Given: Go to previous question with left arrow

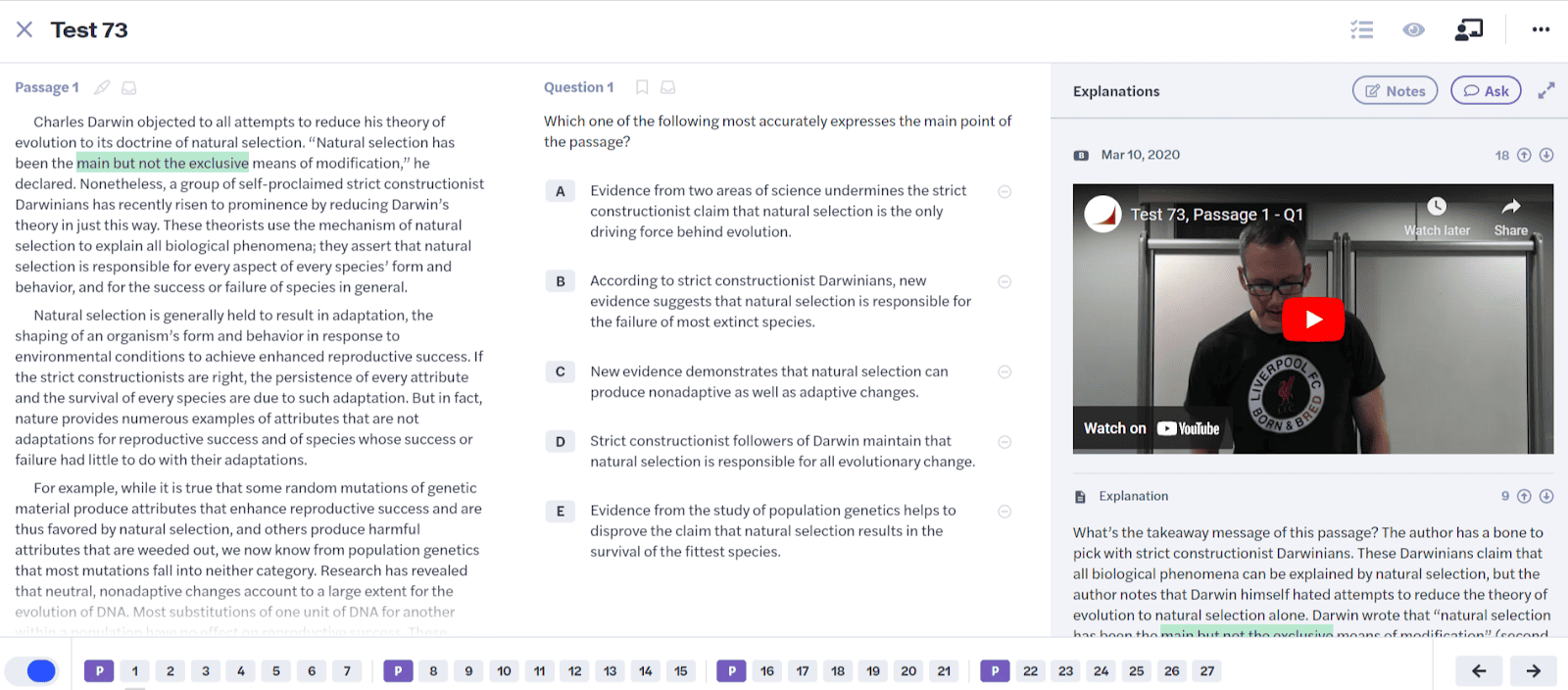Looking at the screenshot, I should (x=1479, y=671).
